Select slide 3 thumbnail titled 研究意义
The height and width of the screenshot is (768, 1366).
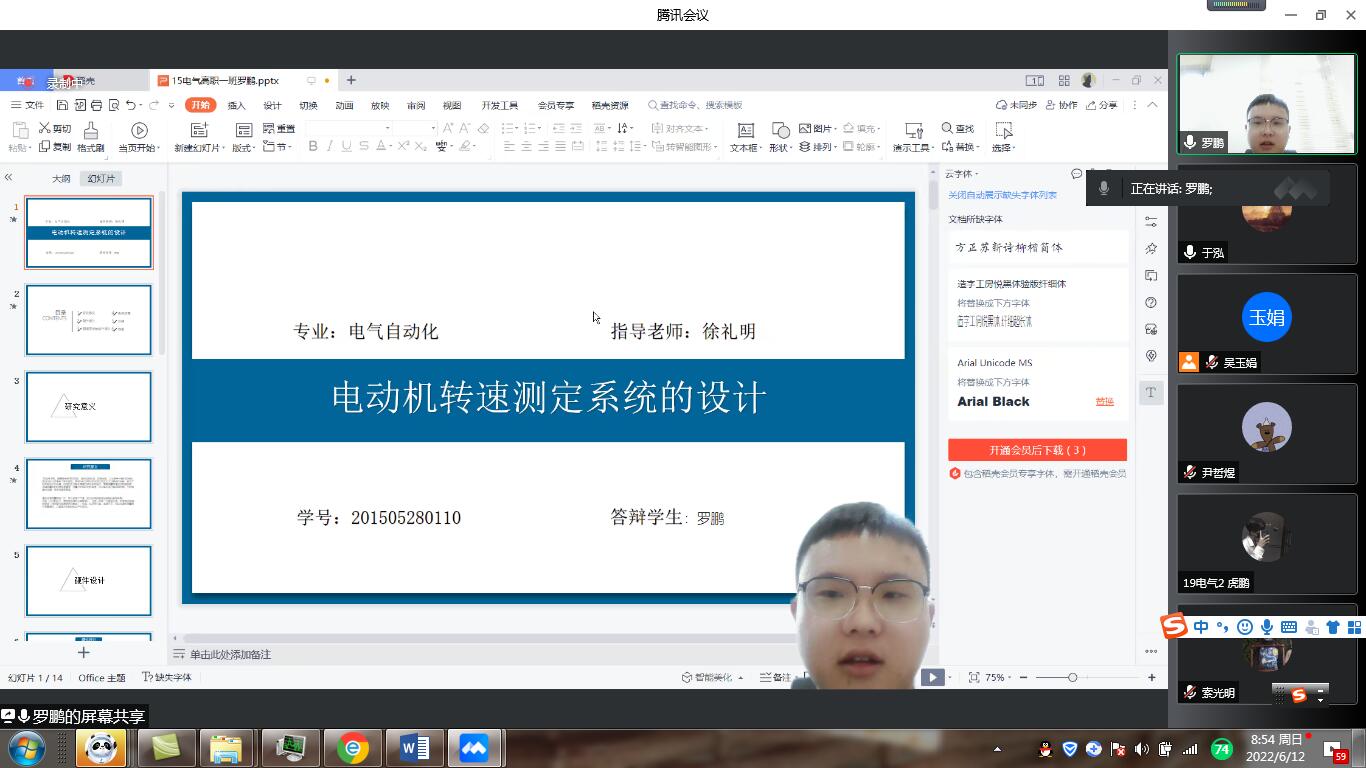pyautogui.click(x=88, y=407)
